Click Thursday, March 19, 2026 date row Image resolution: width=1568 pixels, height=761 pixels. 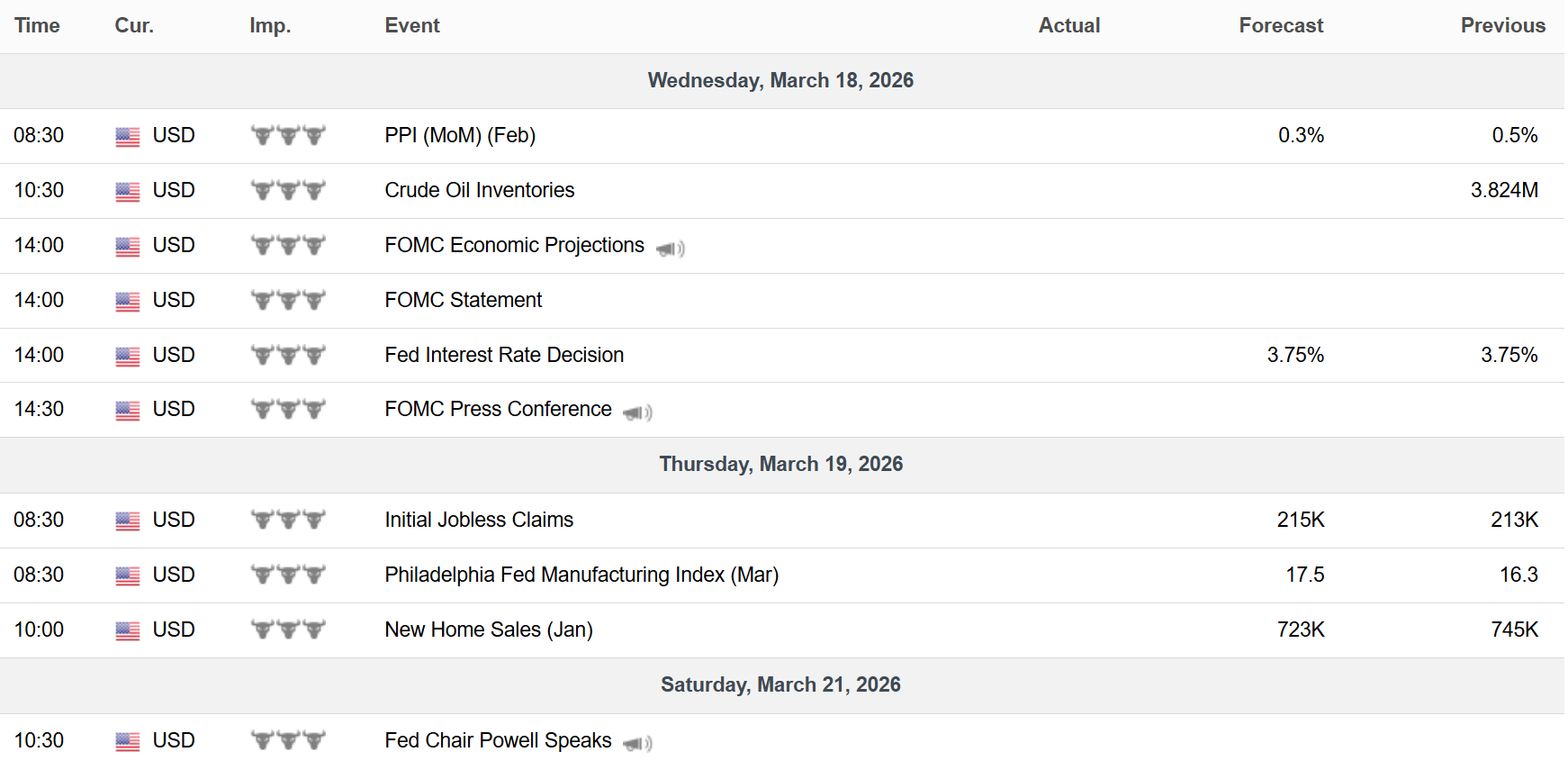coord(782,465)
